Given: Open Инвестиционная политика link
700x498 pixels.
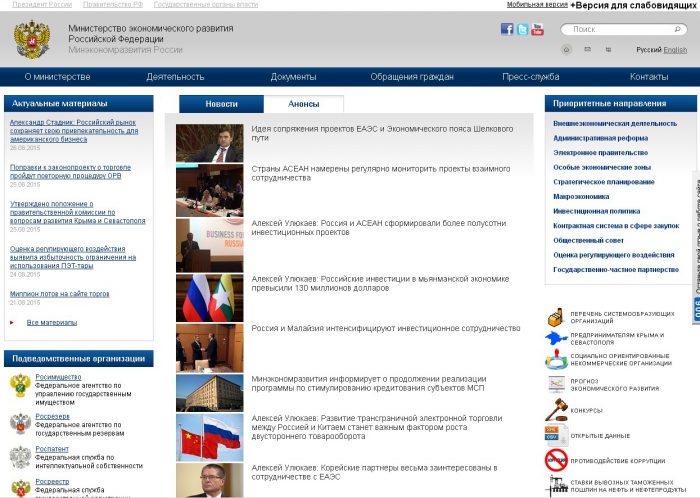Looking at the screenshot, I should pyautogui.click(x=596, y=211).
